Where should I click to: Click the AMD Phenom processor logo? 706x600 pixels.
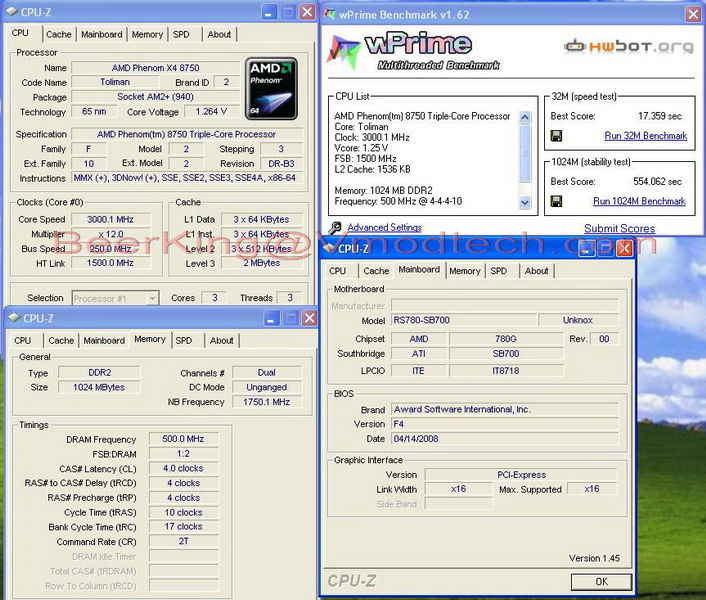271,89
